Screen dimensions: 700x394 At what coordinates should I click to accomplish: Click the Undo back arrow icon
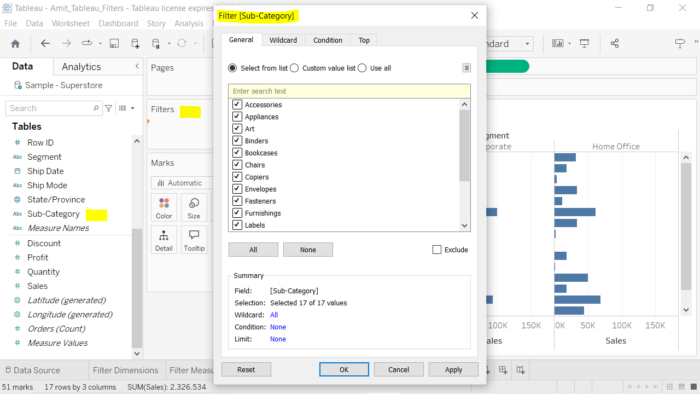[45, 43]
